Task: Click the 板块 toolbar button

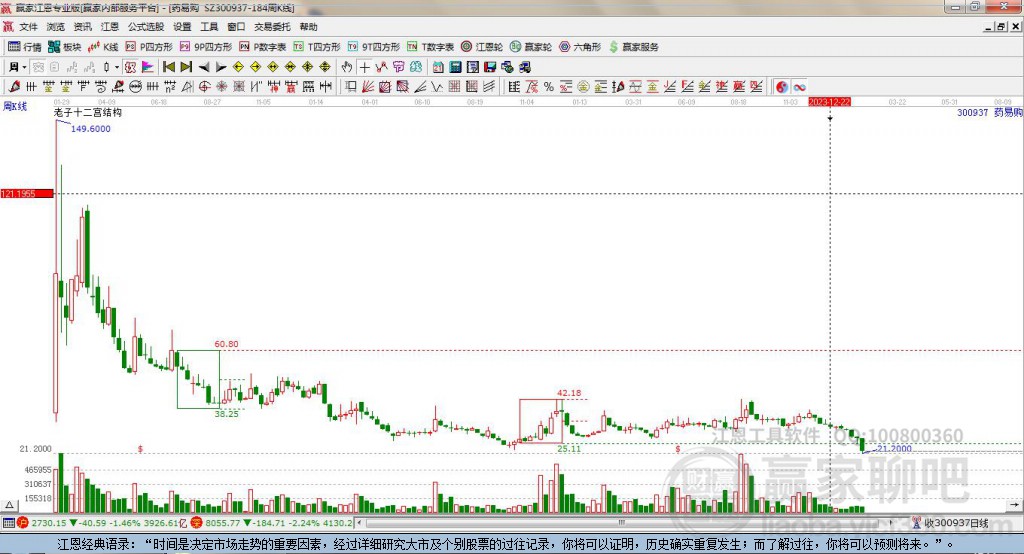Action: (65, 47)
